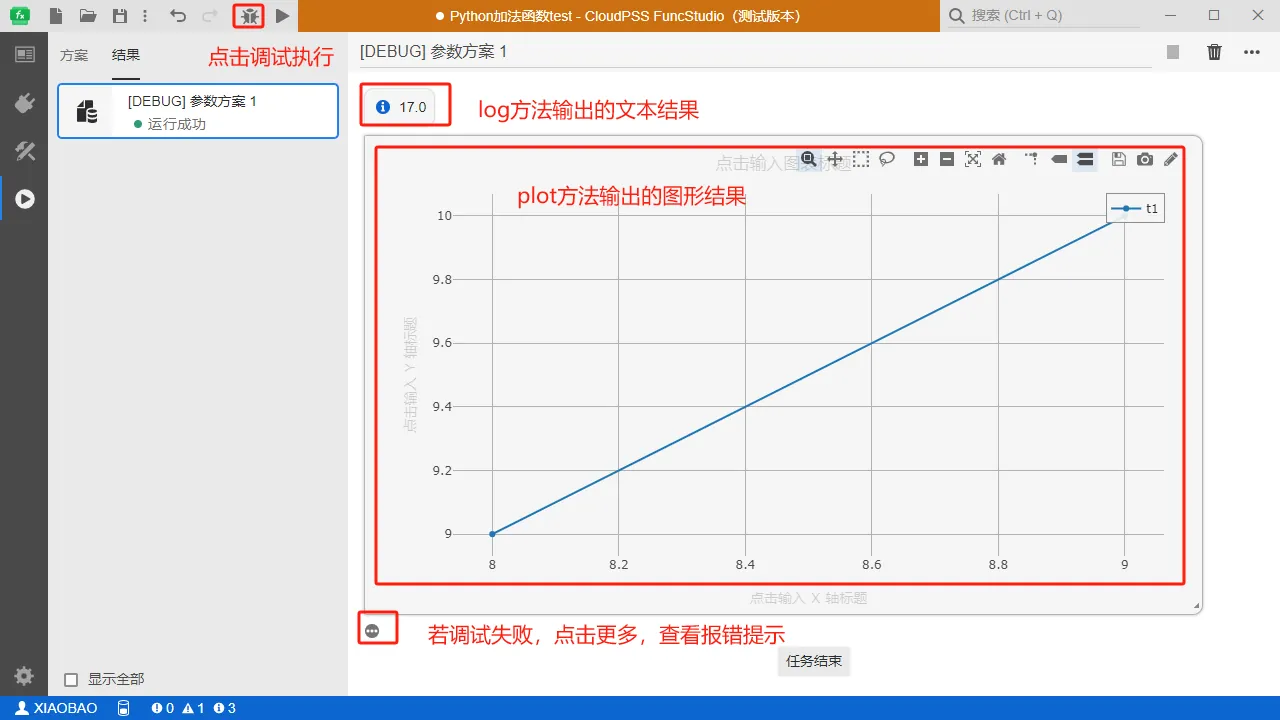The height and width of the screenshot is (720, 1280).
Task: Show closest data on hover
Action: 1059,159
